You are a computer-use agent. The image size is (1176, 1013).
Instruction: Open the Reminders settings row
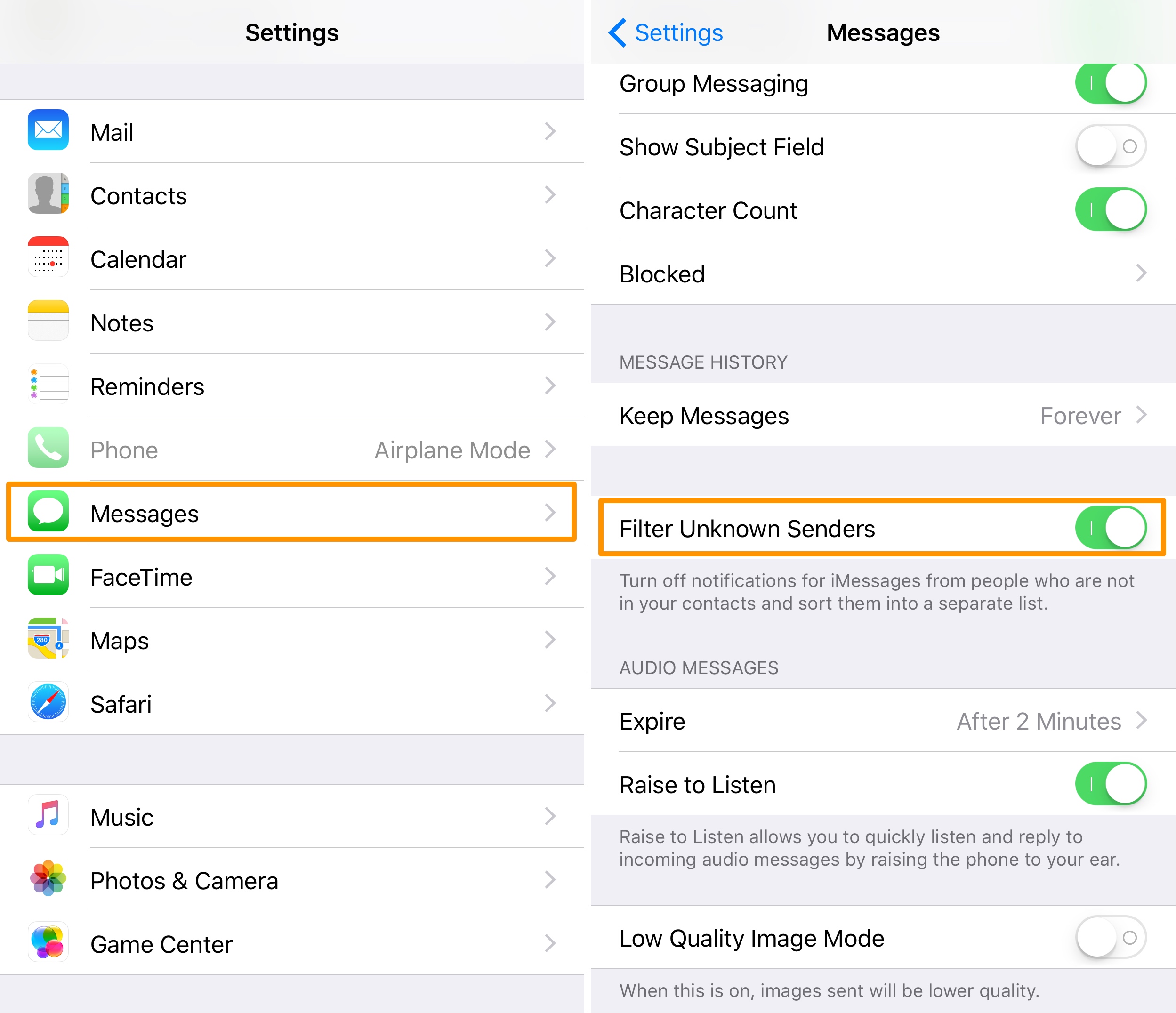pos(292,386)
